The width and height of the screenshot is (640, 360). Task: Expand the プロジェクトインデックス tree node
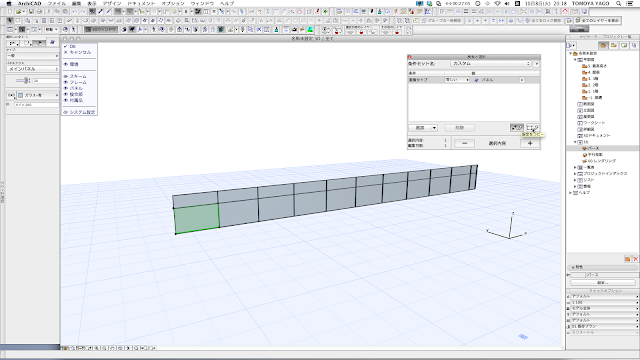(575, 173)
